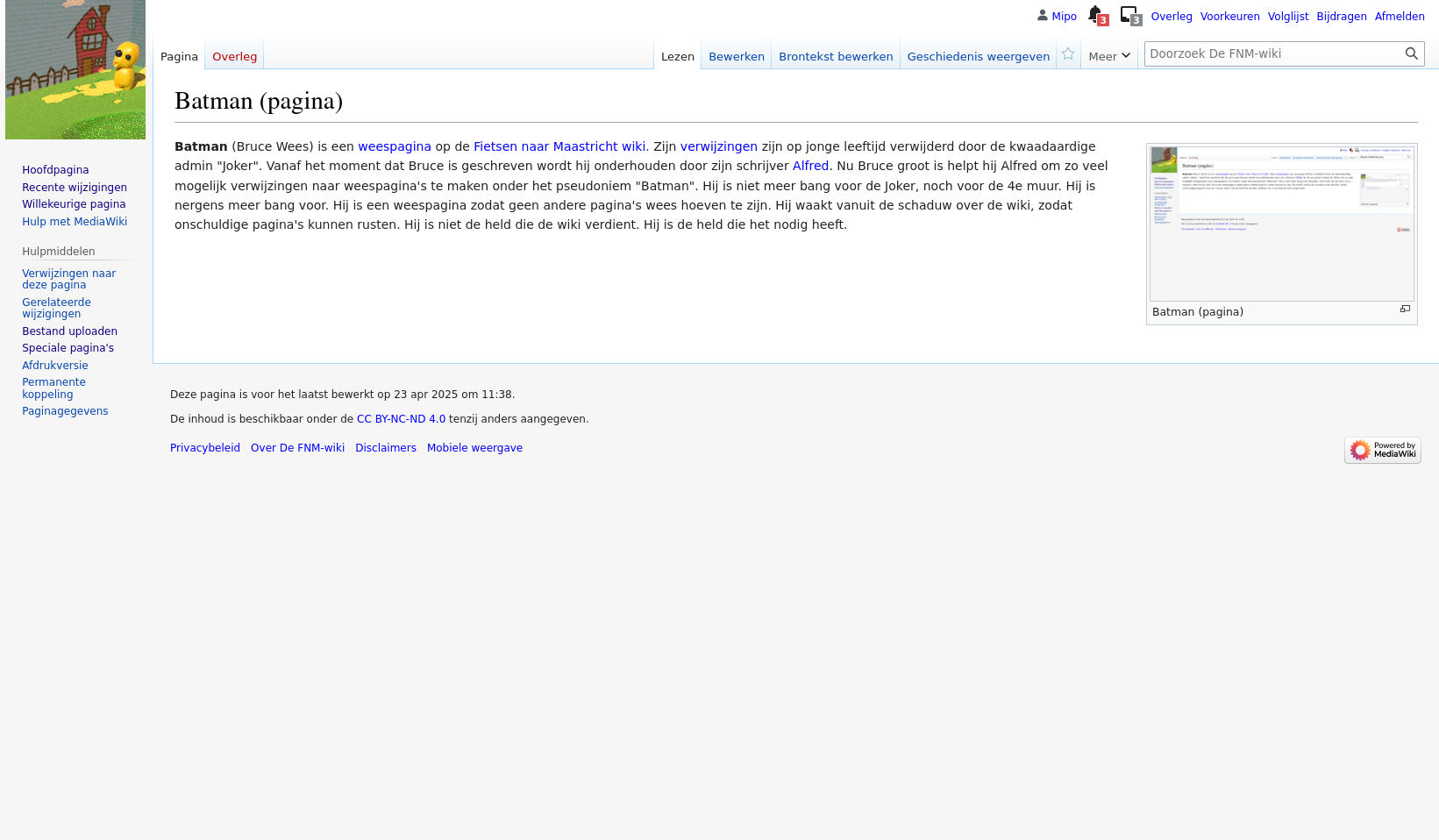Click the user profile icon for Mipo
1439x840 pixels.
1042,16
